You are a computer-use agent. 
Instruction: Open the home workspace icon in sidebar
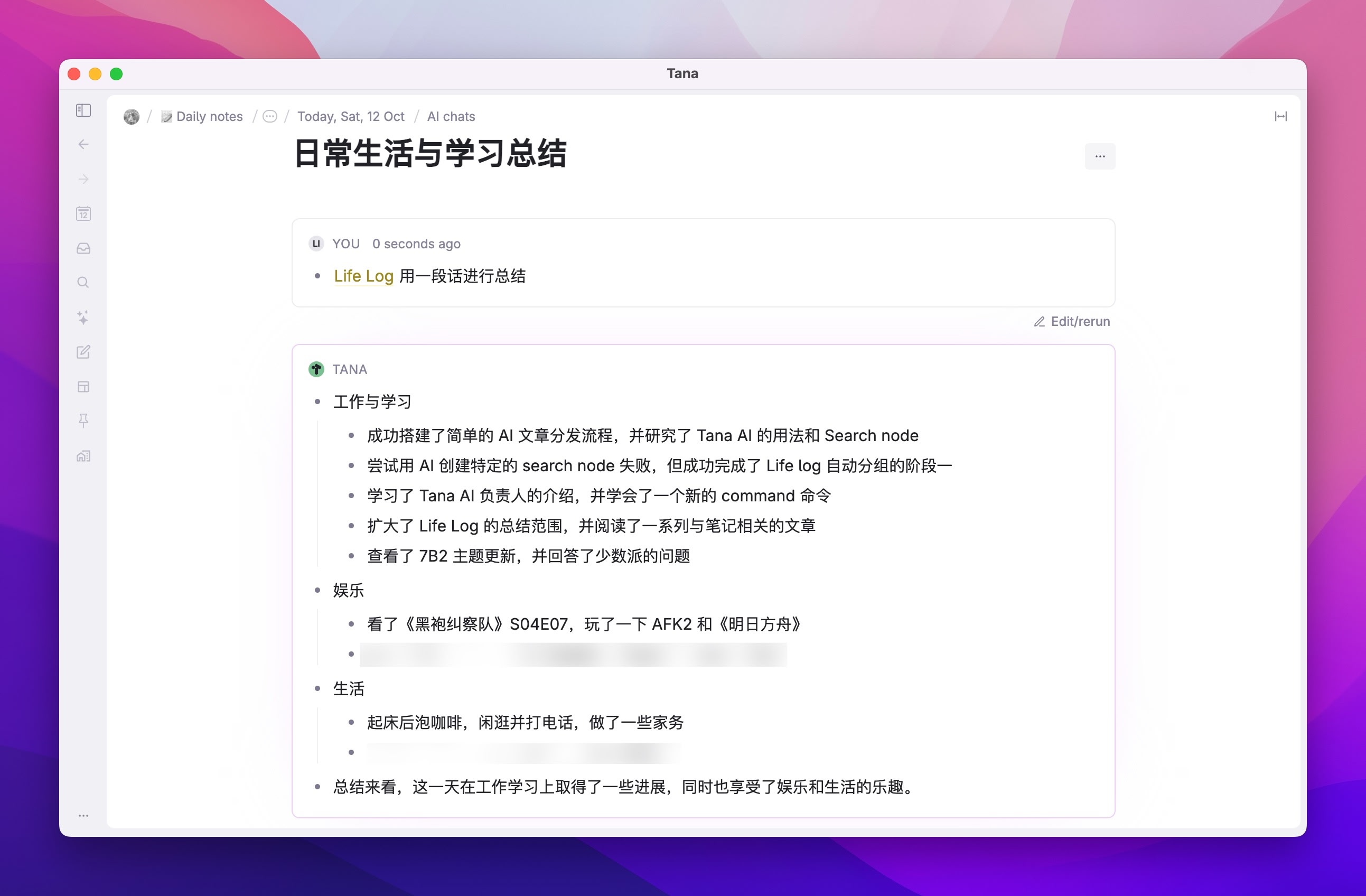(x=83, y=456)
